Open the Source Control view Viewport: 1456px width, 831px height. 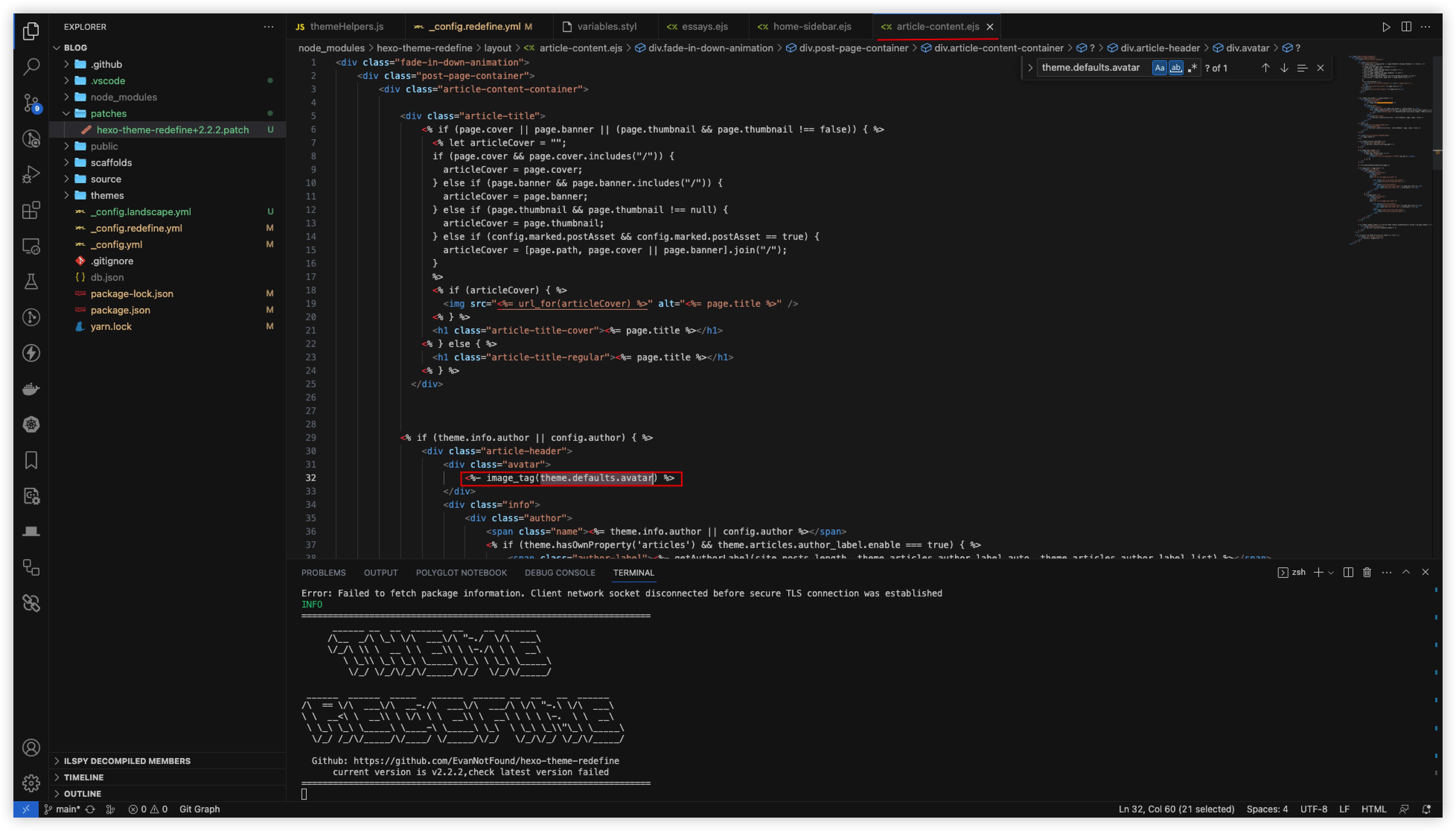tap(31, 103)
